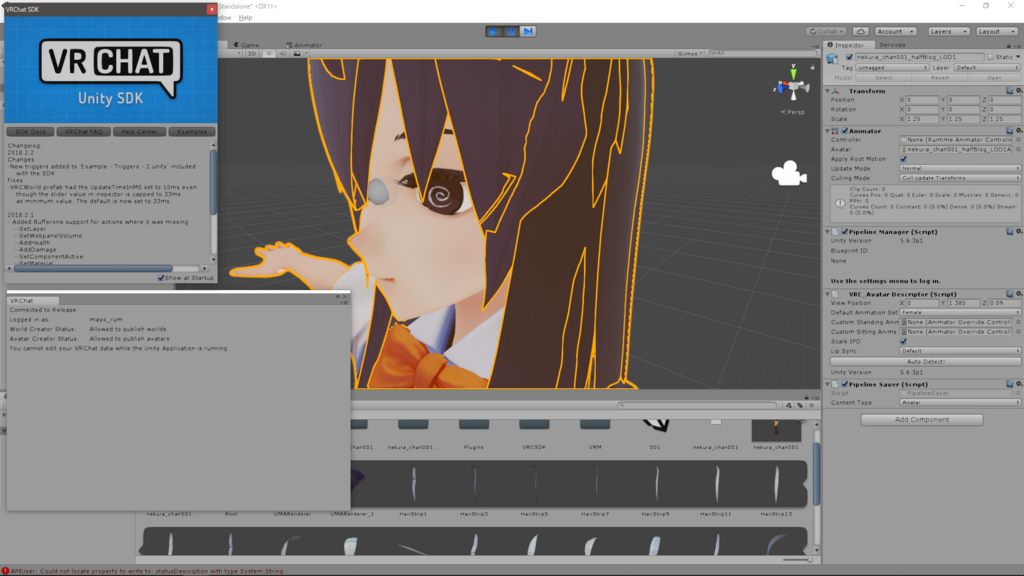
Task: Click Controller object picker circle
Action: tap(1018, 140)
